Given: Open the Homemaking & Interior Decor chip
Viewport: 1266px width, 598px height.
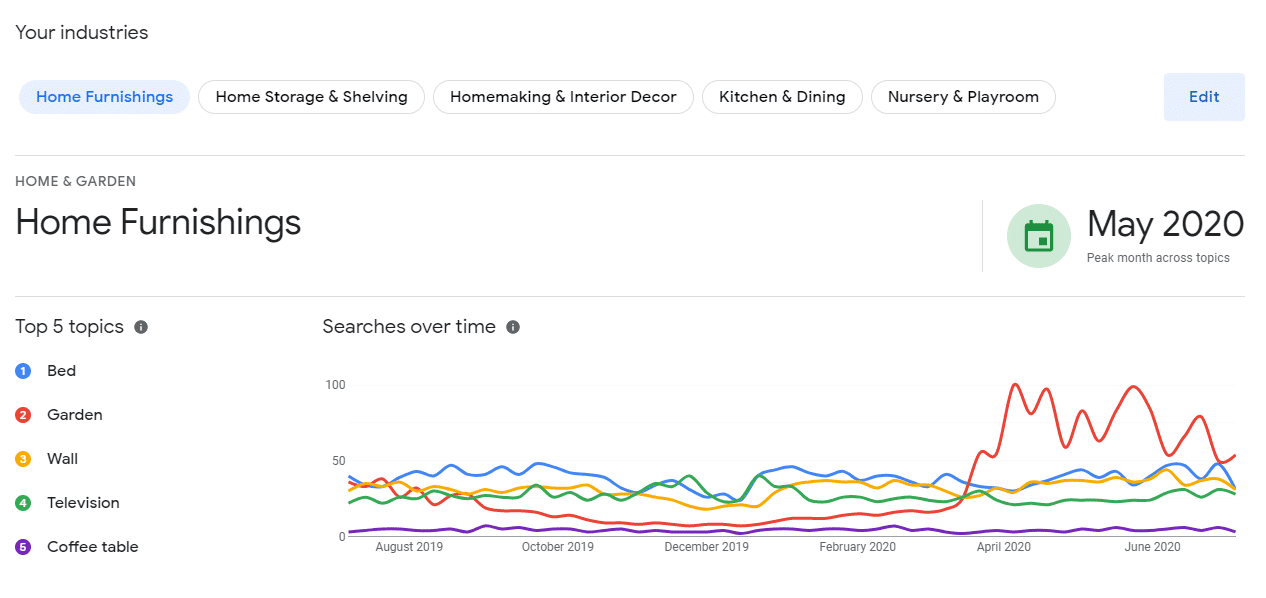Looking at the screenshot, I should (563, 97).
